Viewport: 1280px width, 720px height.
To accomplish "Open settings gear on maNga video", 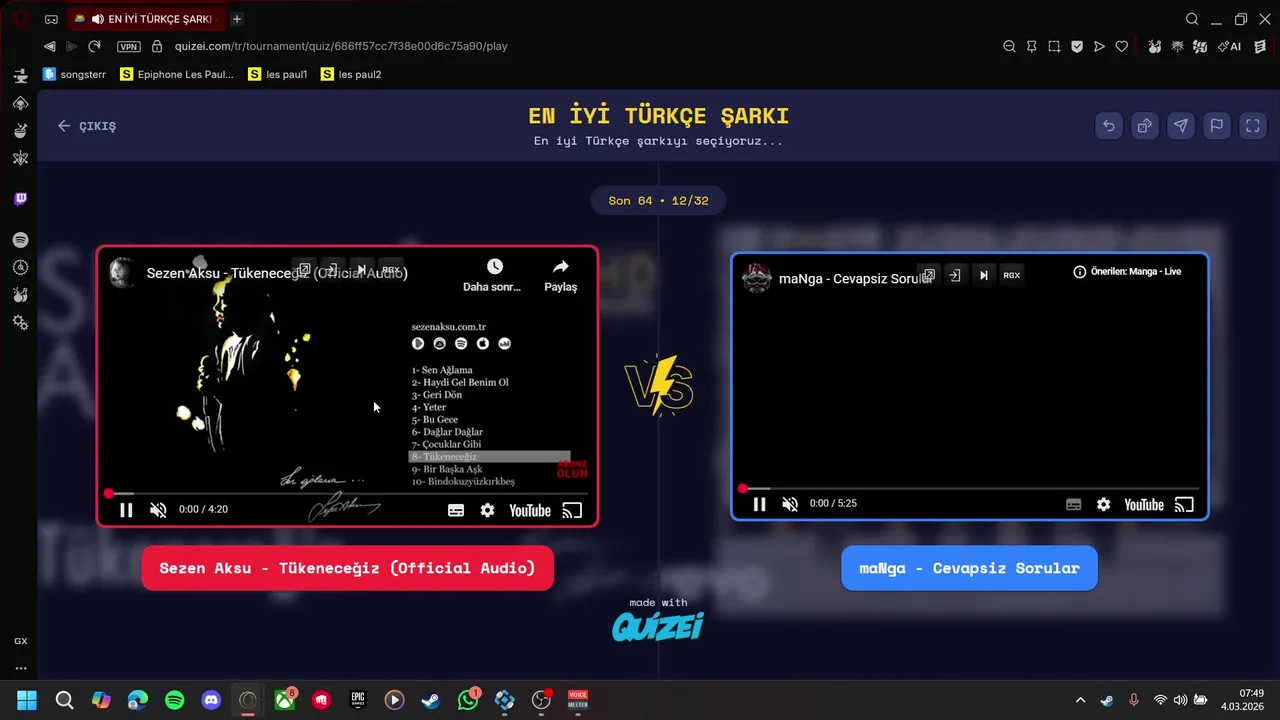I will click(x=1103, y=505).
